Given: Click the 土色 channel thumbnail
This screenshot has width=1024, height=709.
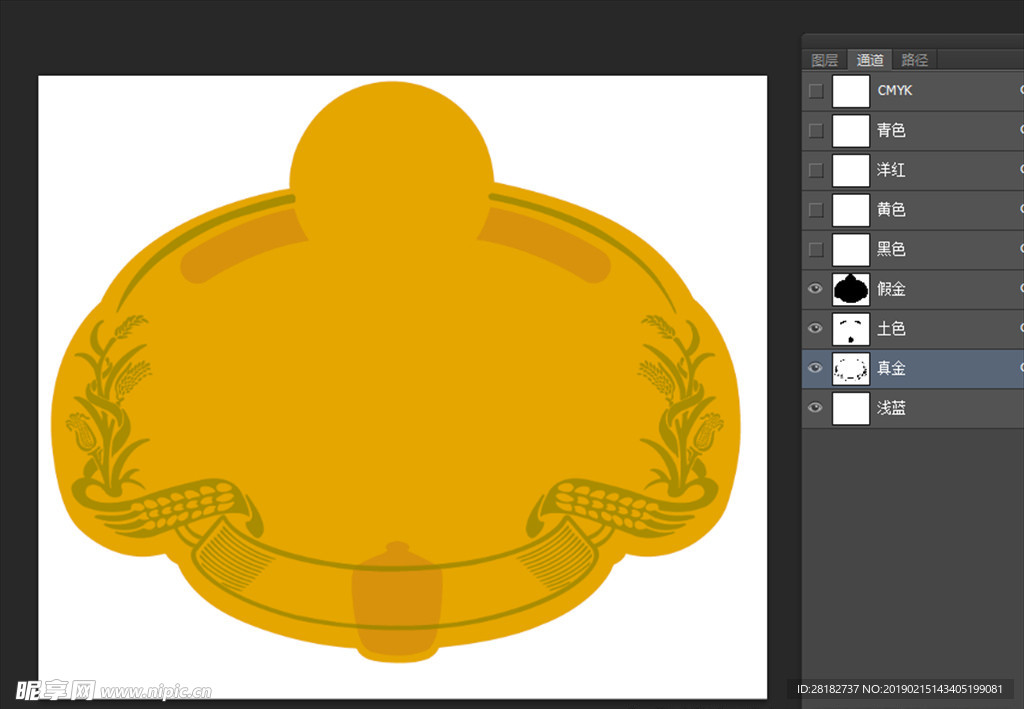Looking at the screenshot, I should click(851, 328).
